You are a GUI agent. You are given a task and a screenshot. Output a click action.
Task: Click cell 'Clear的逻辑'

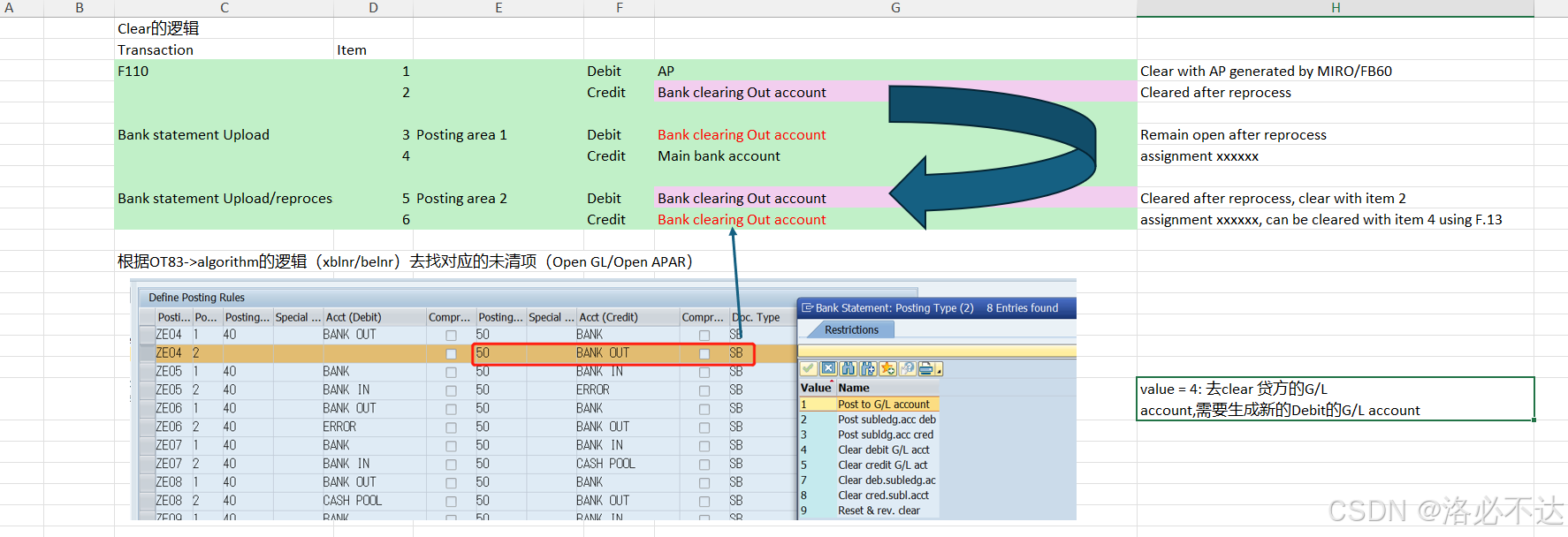point(224,28)
